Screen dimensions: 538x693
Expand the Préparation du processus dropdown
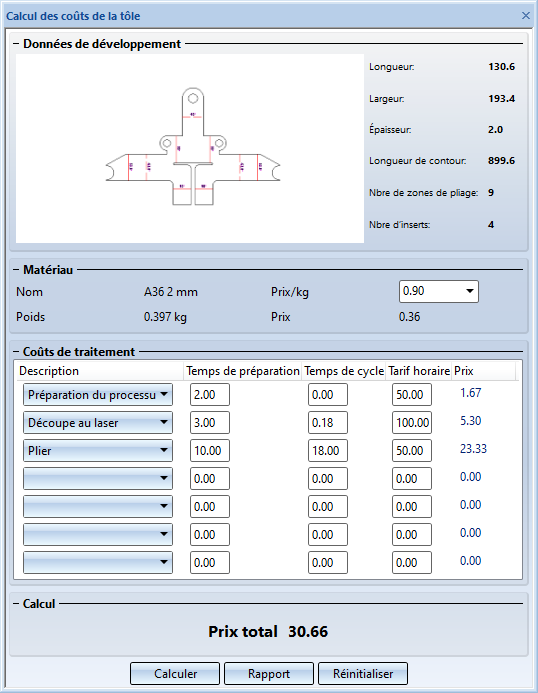(x=98, y=395)
